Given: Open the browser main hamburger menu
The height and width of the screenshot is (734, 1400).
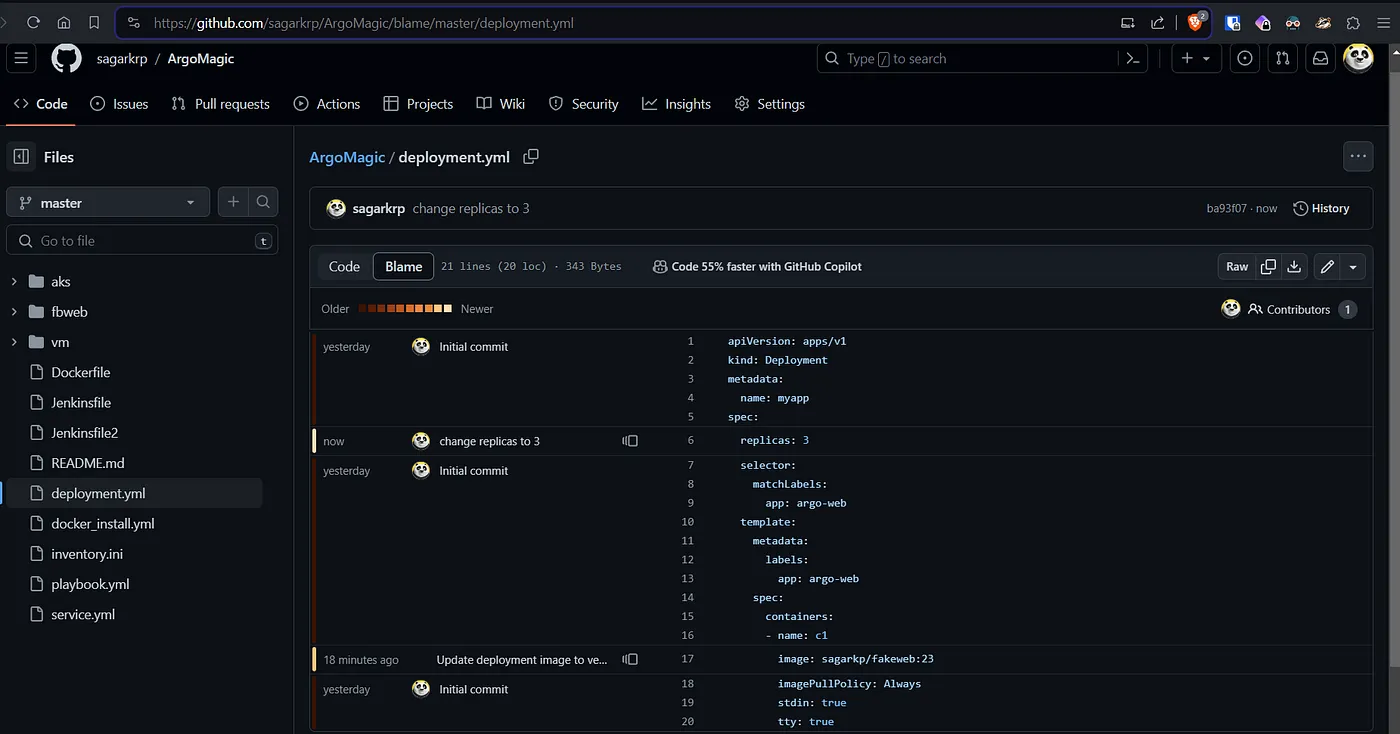Looking at the screenshot, I should (1384, 22).
